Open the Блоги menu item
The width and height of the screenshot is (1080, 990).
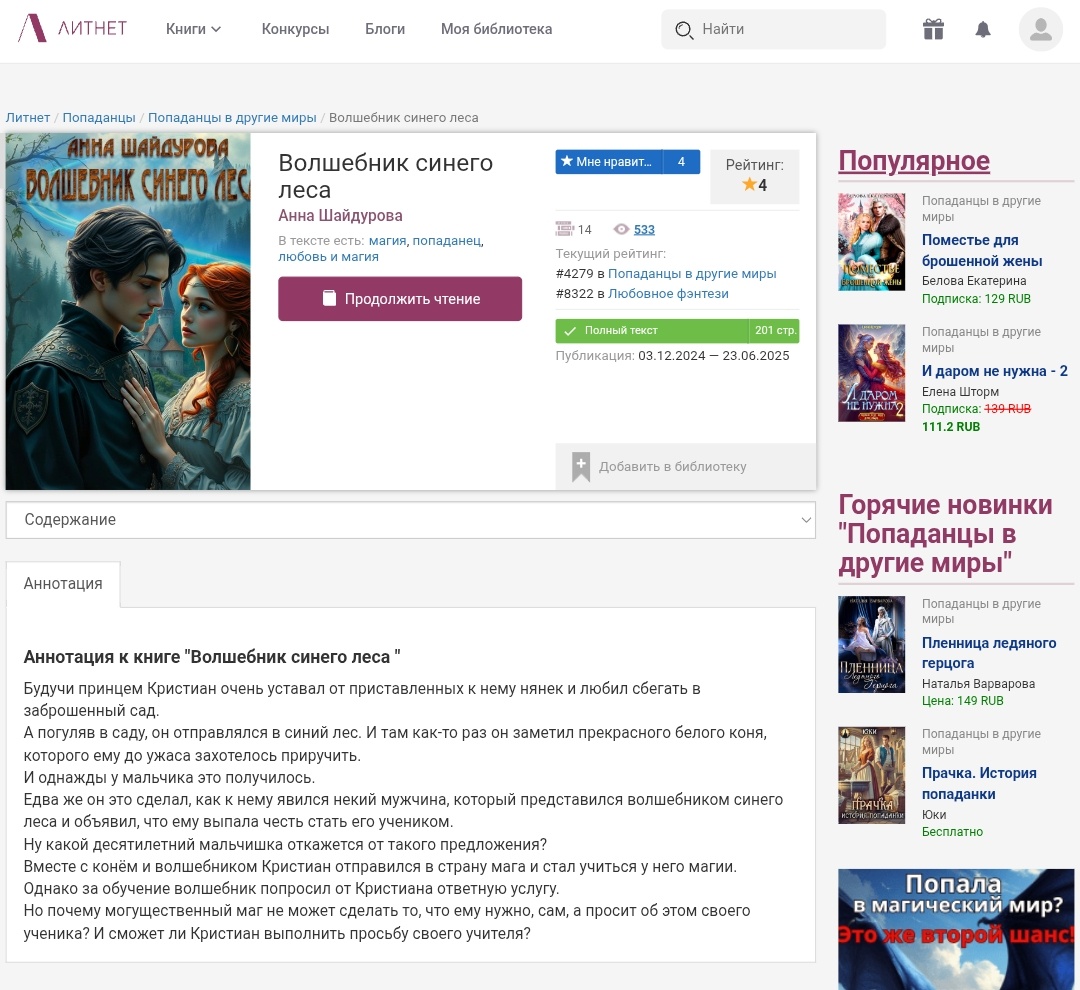385,29
